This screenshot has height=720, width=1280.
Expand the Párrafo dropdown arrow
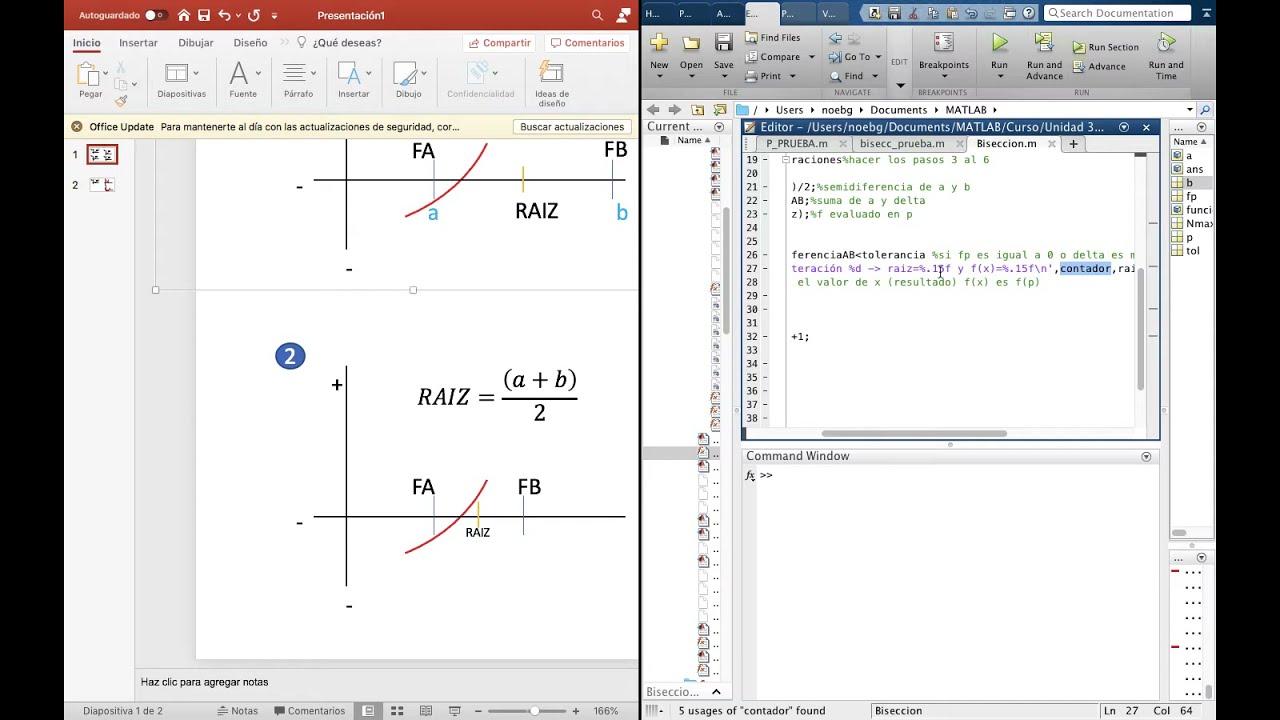pyautogui.click(x=313, y=73)
